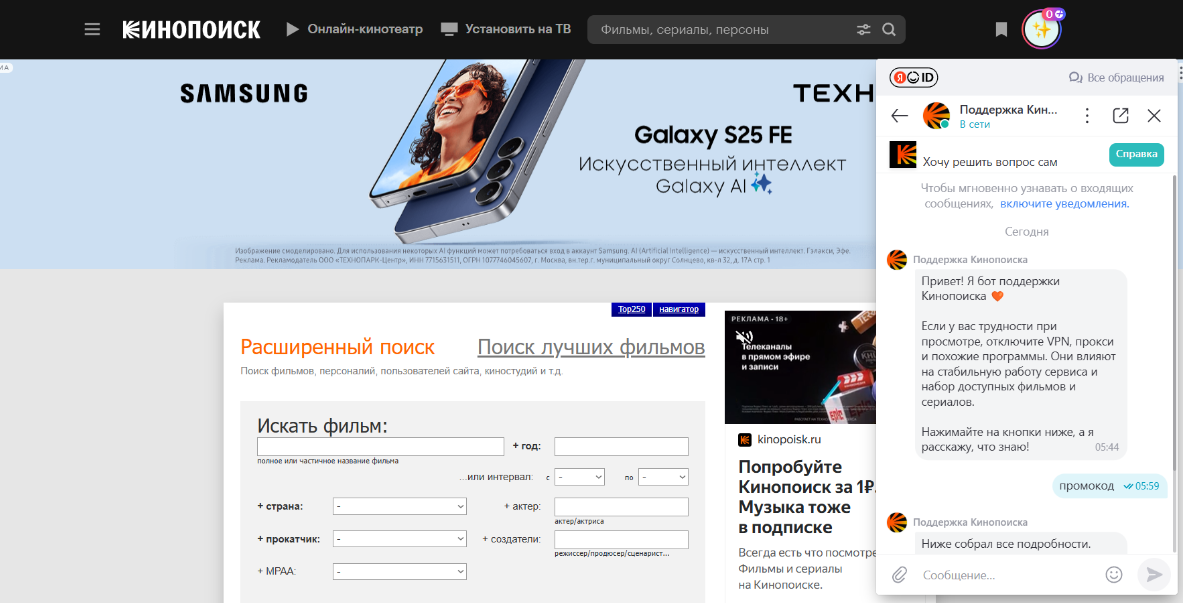Image resolution: width=1183 pixels, height=603 pixels.
Task: Click the Телеканалы ad image
Action: (x=800, y=368)
